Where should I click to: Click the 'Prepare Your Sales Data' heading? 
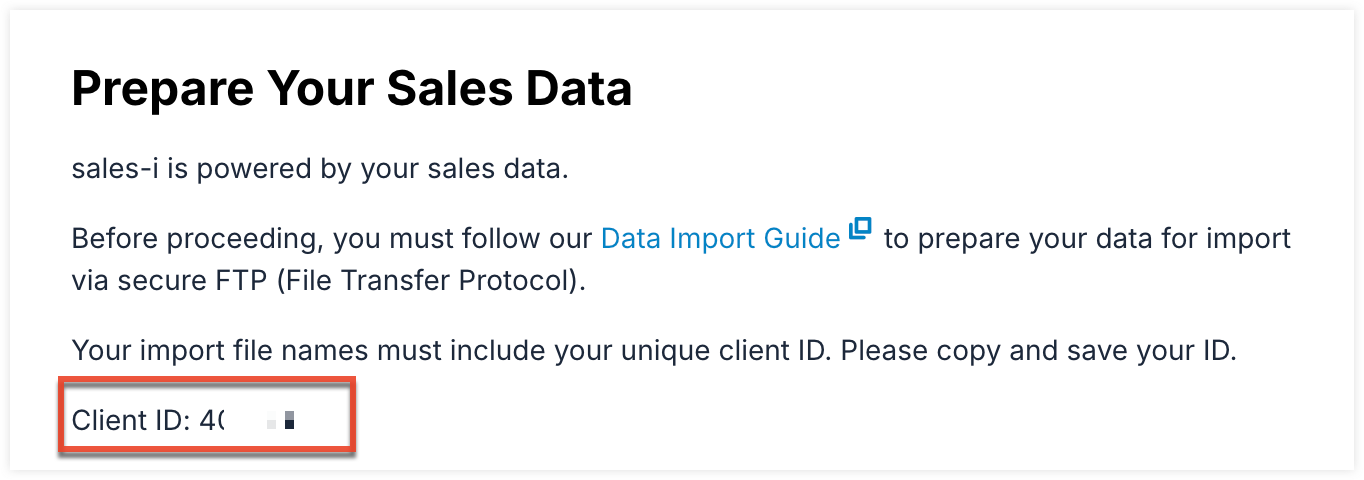352,90
